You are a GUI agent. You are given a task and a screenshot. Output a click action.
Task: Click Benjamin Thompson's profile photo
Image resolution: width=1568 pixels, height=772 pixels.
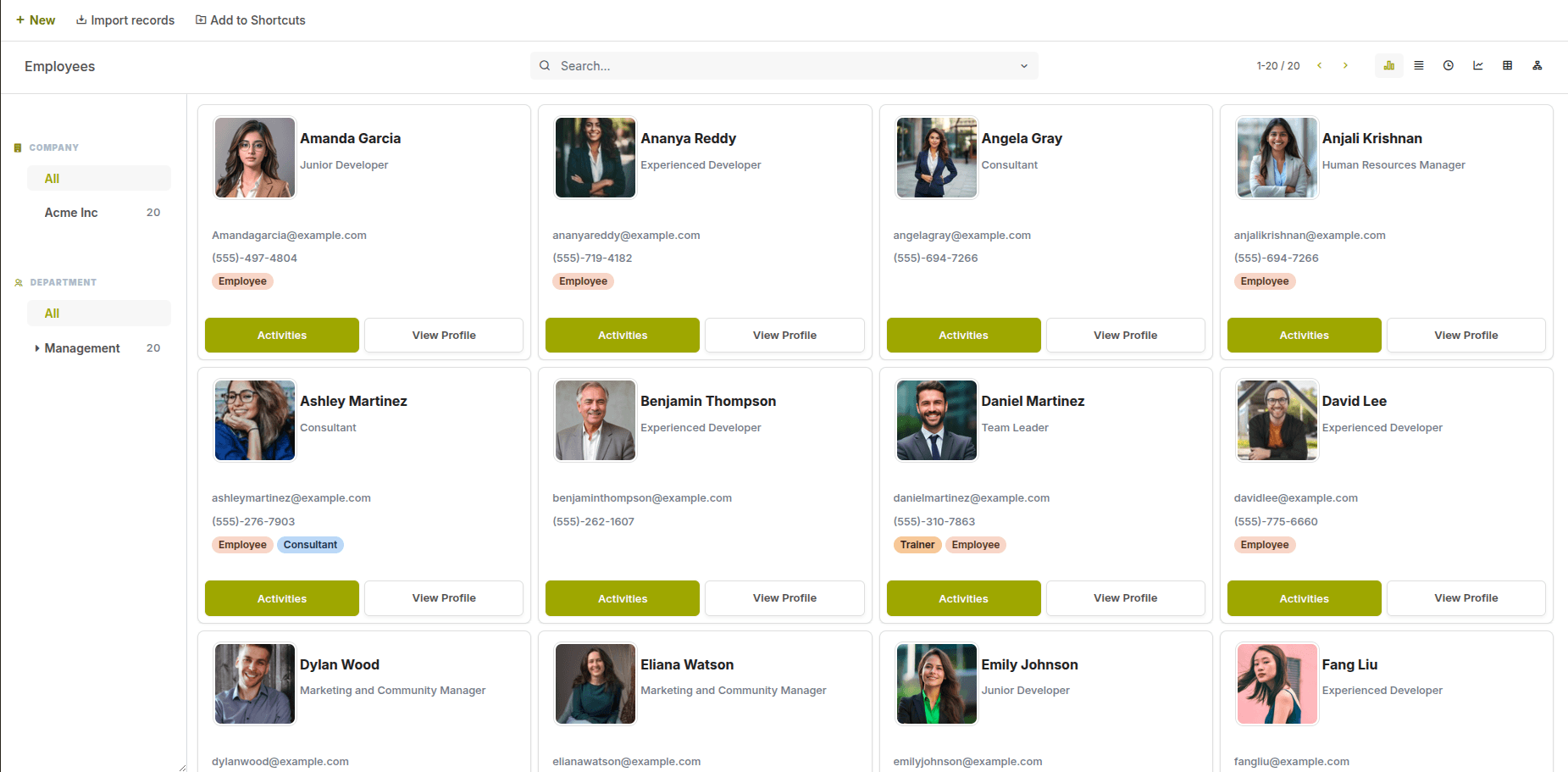(595, 419)
